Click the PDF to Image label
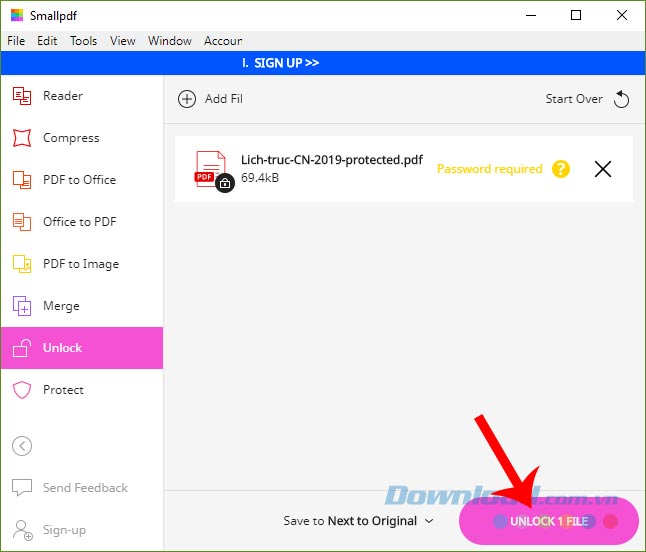Screen dimensions: 646x552 [81, 264]
